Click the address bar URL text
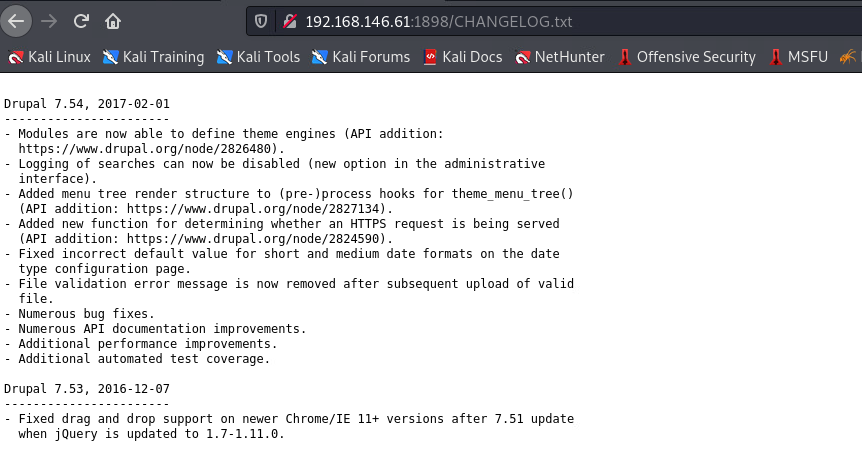This screenshot has width=862, height=453. point(439,21)
